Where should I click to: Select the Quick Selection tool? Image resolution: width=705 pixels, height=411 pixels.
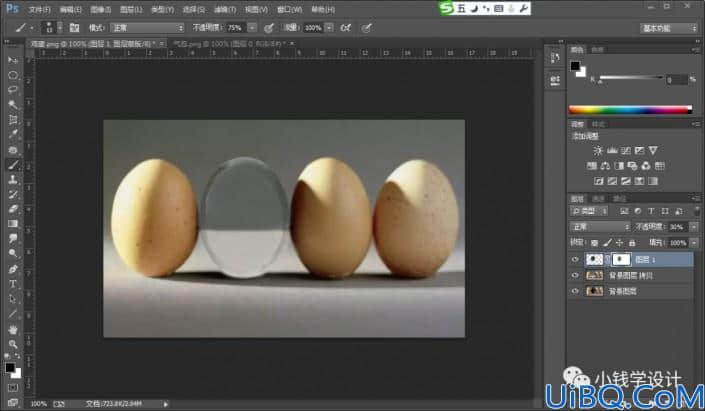13,104
